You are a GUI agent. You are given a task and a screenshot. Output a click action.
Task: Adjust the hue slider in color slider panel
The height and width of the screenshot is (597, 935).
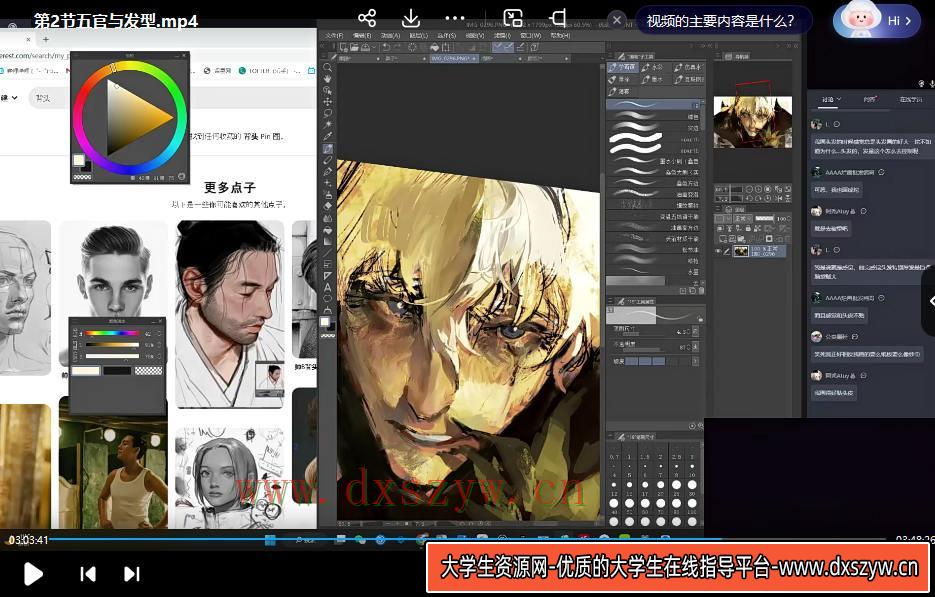pyautogui.click(x=112, y=333)
